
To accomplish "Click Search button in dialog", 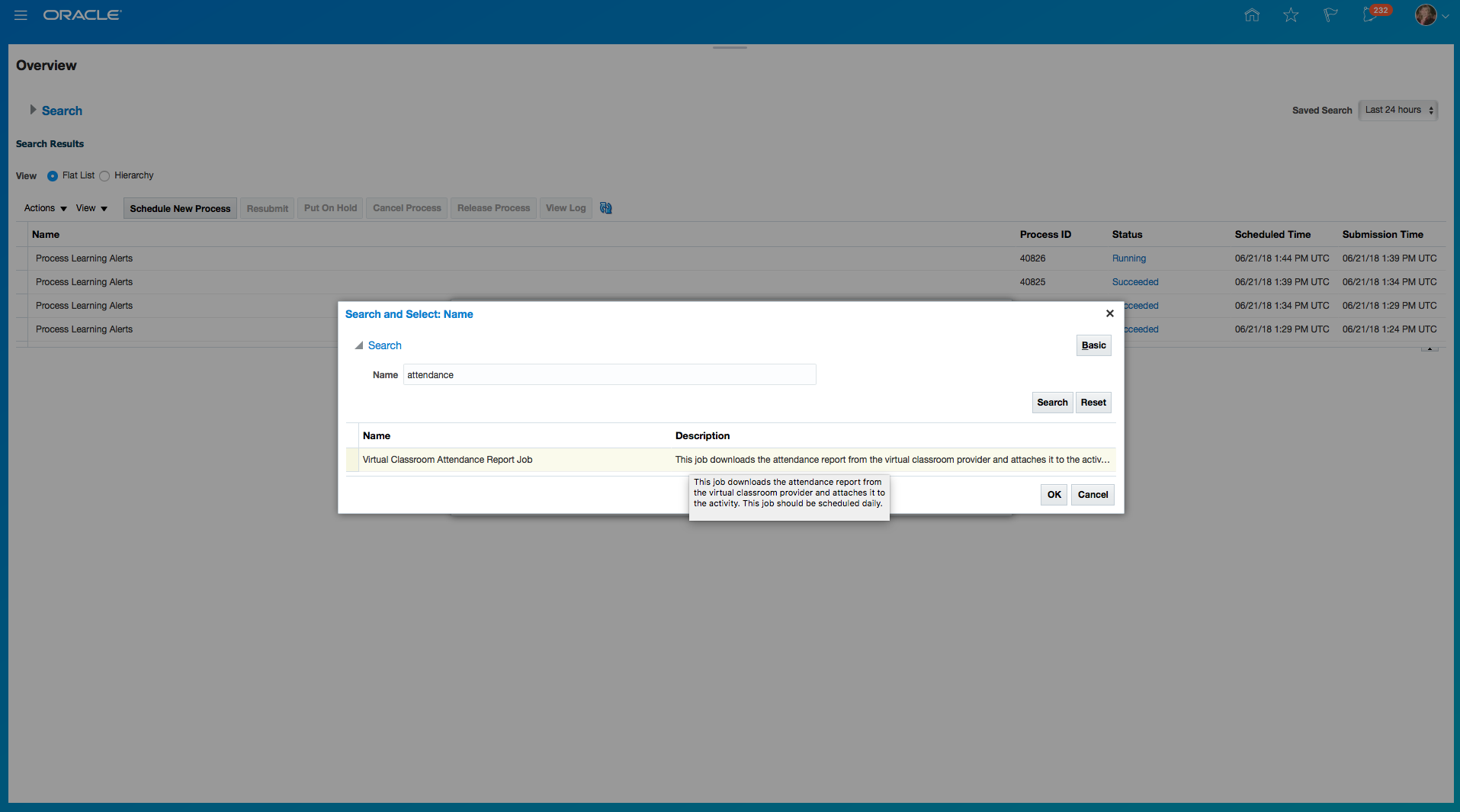I will point(1052,403).
